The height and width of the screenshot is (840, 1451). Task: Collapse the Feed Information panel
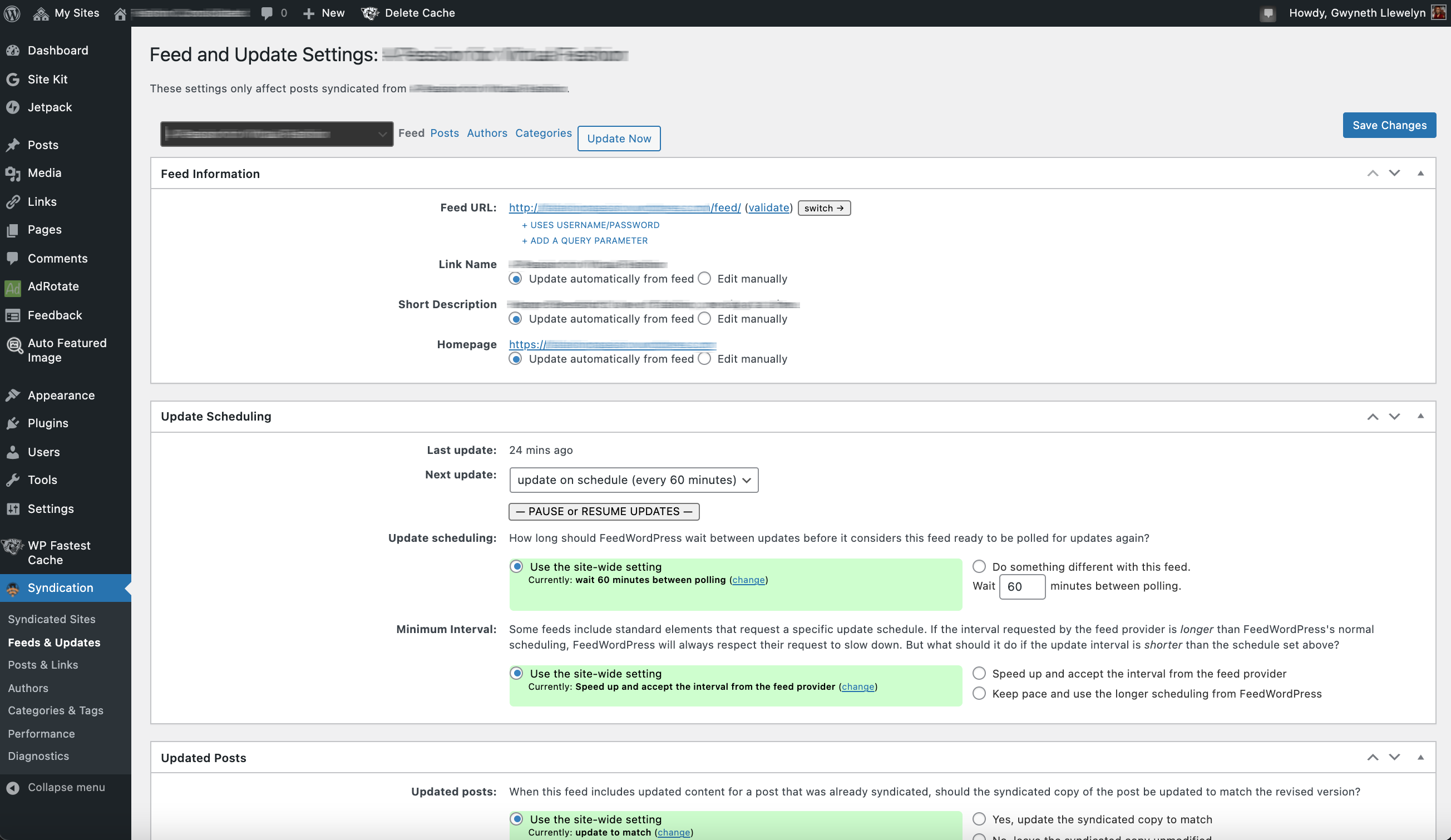coord(1420,174)
